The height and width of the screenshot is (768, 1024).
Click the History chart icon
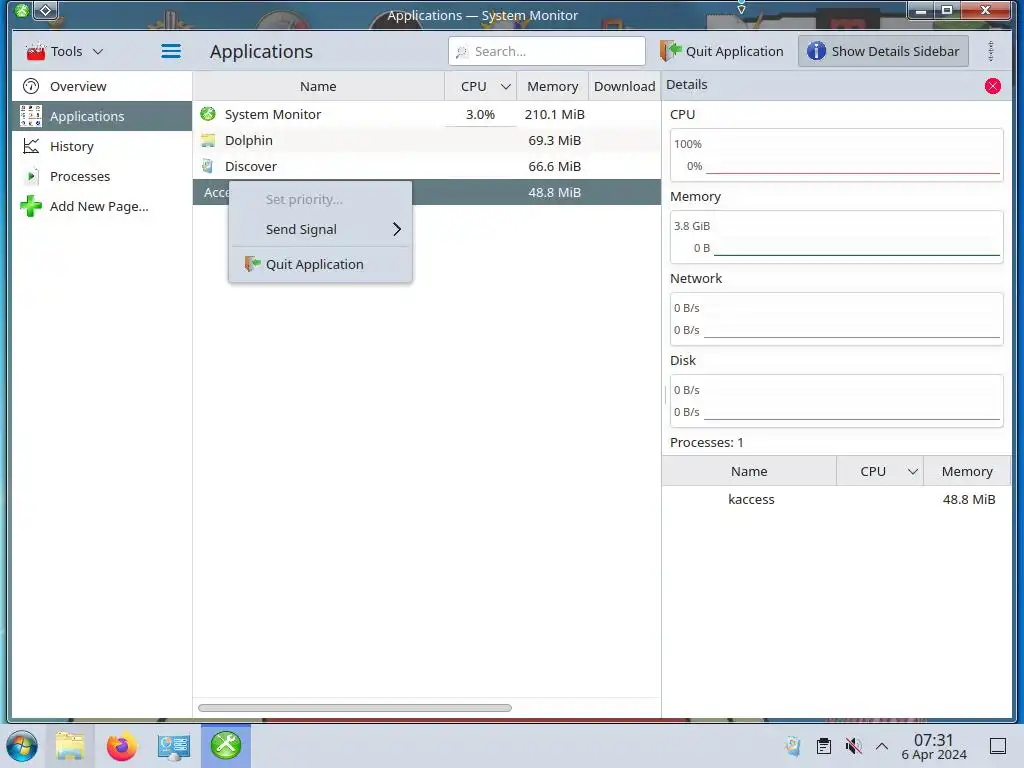tap(31, 146)
